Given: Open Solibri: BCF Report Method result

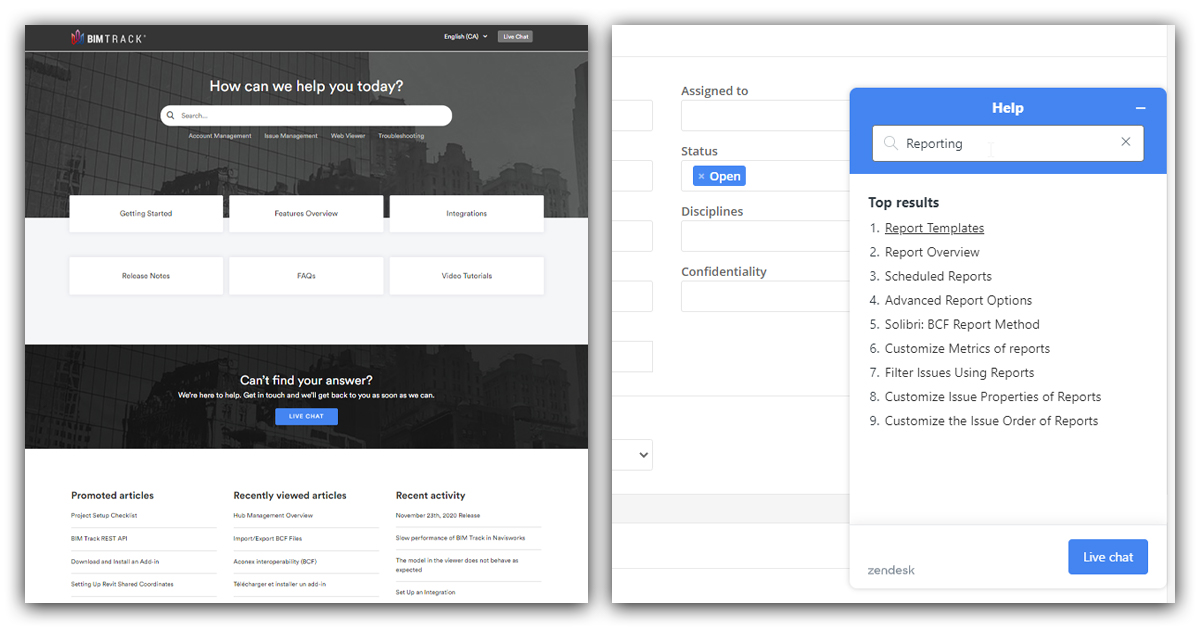Looking at the screenshot, I should point(962,324).
